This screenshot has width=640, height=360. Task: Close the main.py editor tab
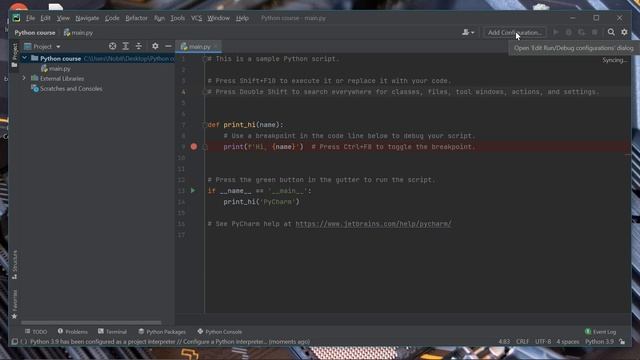click(x=216, y=47)
